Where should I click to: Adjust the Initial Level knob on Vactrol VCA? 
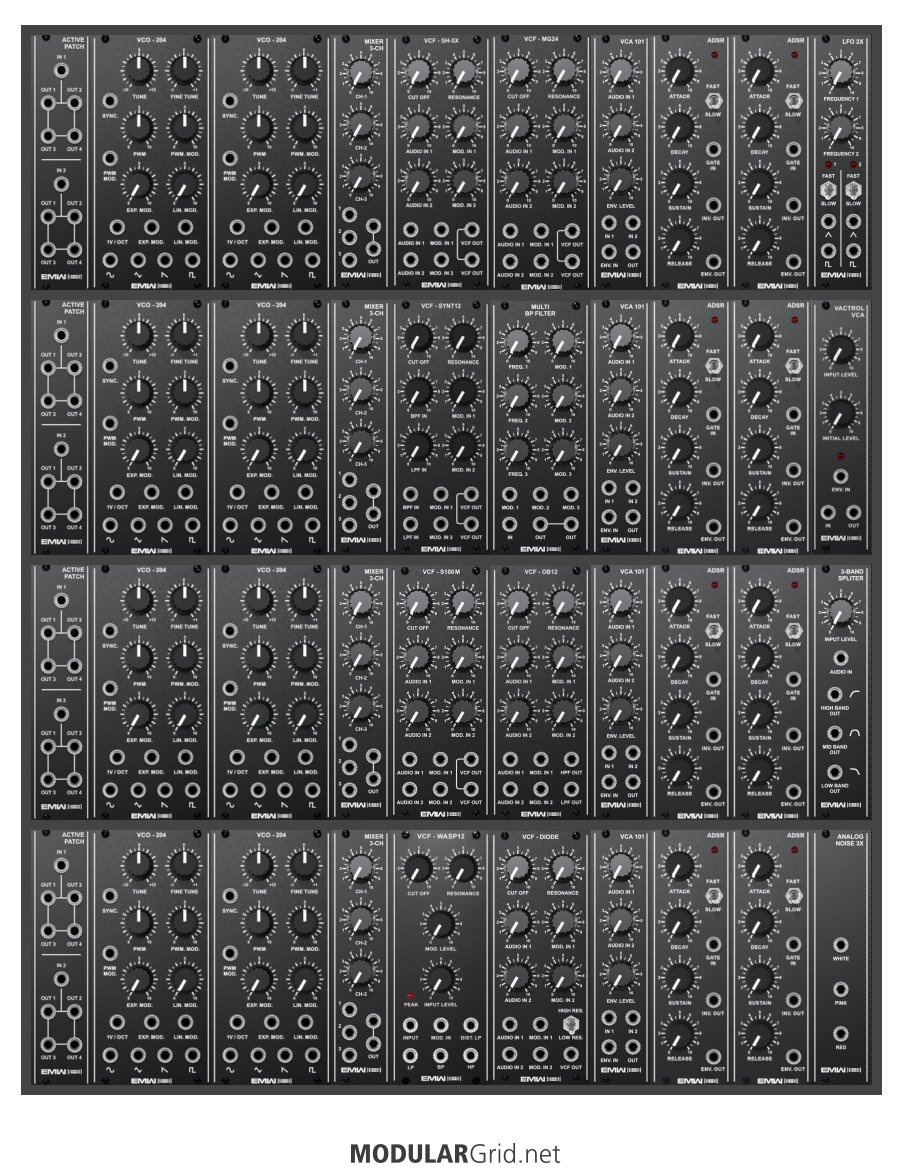(x=841, y=413)
